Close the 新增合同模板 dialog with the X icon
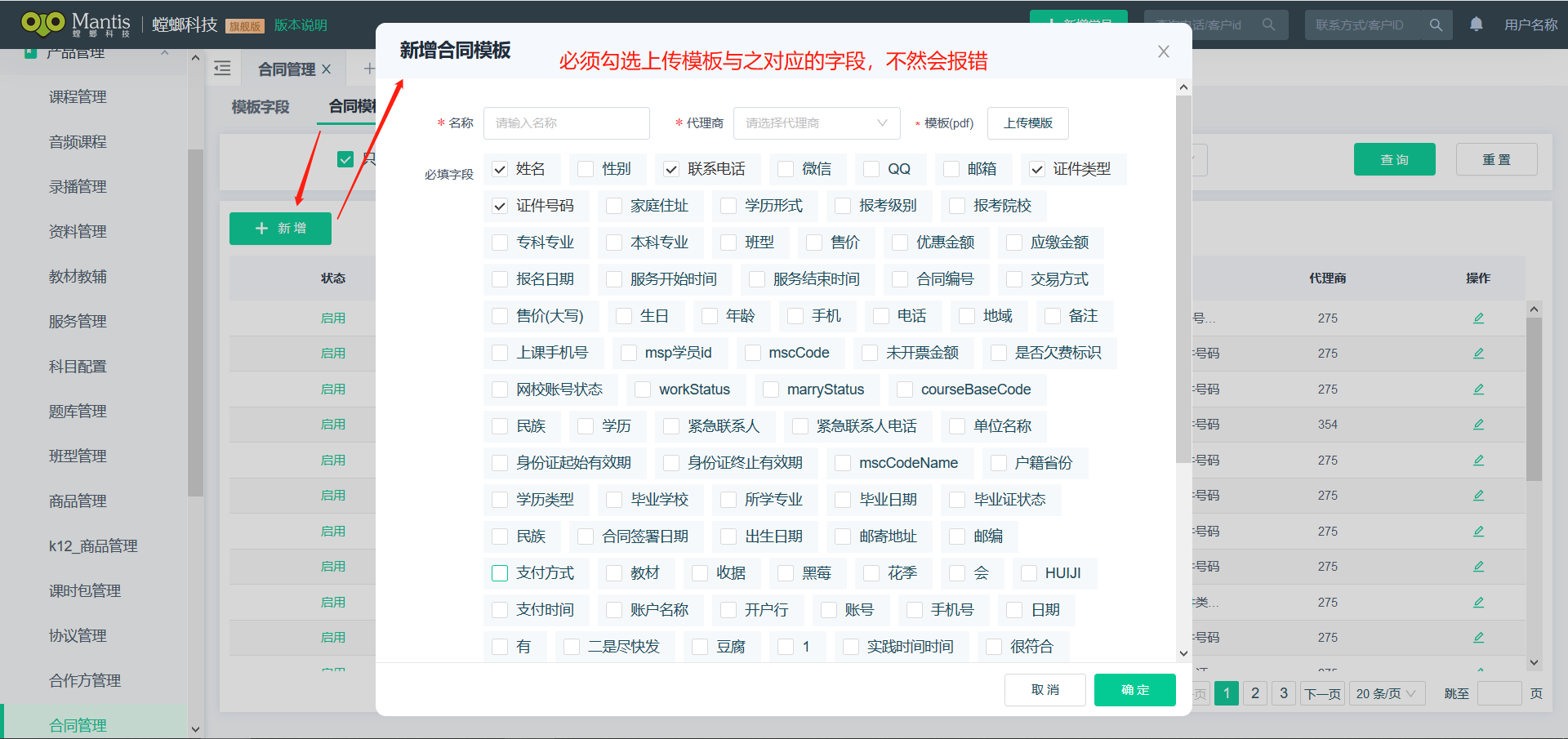Image resolution: width=1568 pixels, height=739 pixels. pos(1164,51)
